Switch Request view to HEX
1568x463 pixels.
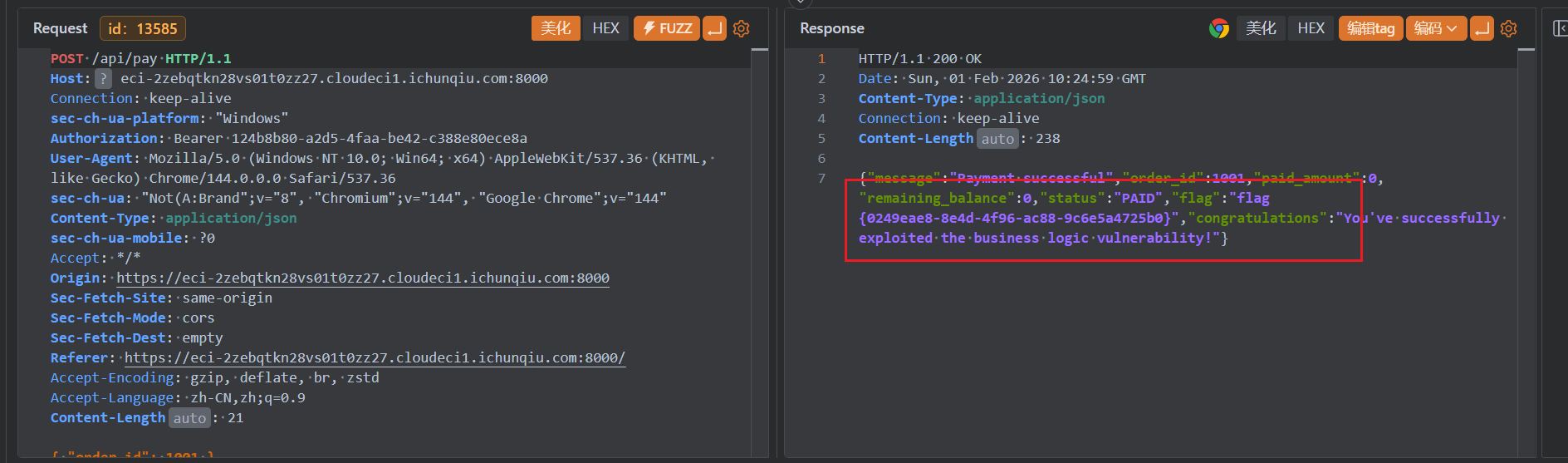605,28
